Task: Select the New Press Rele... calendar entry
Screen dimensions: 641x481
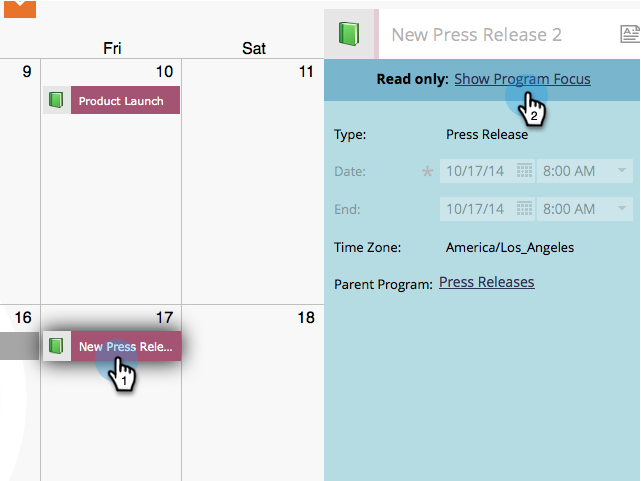Action: tap(126, 346)
